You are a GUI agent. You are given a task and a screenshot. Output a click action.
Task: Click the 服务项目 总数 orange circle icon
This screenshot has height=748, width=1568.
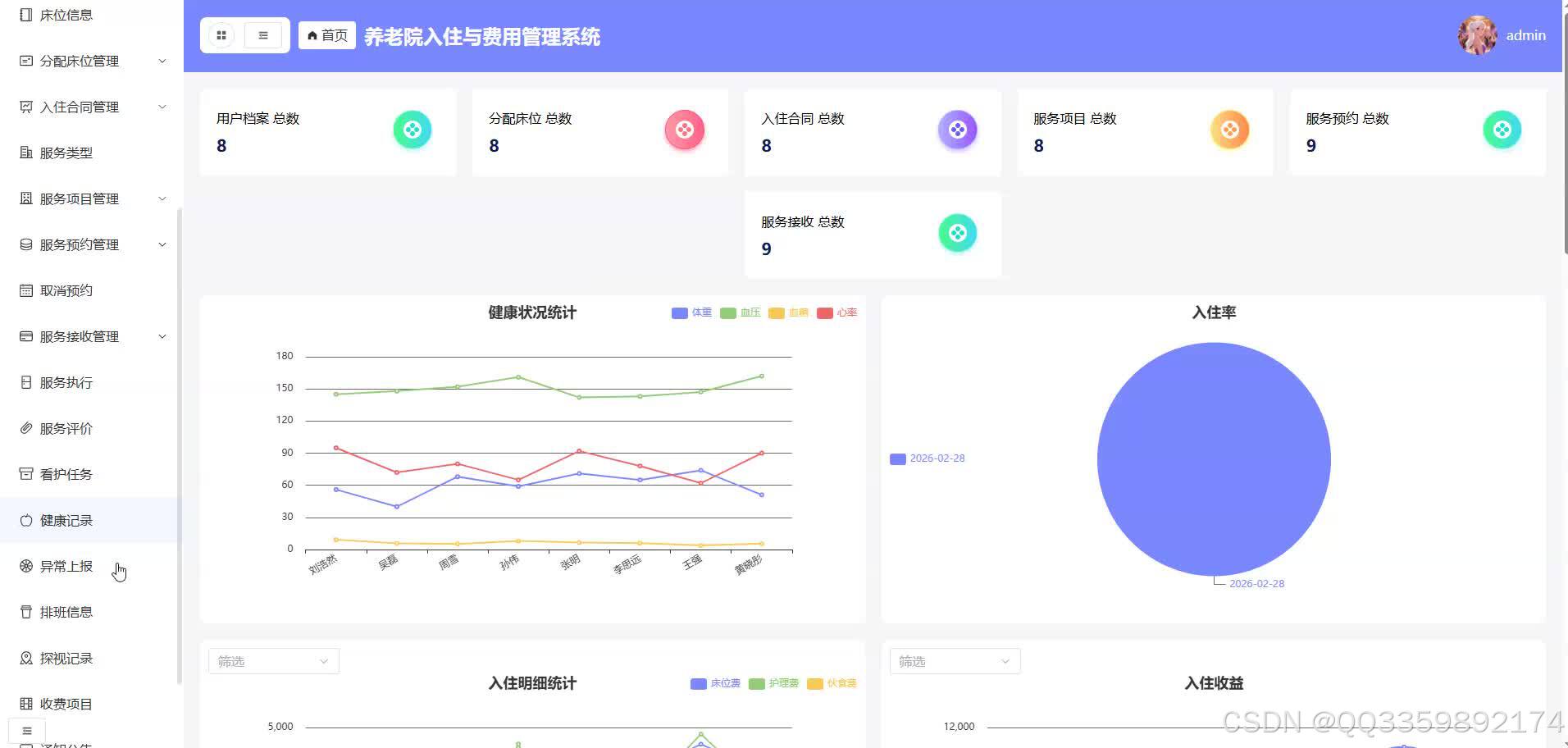pos(1229,130)
